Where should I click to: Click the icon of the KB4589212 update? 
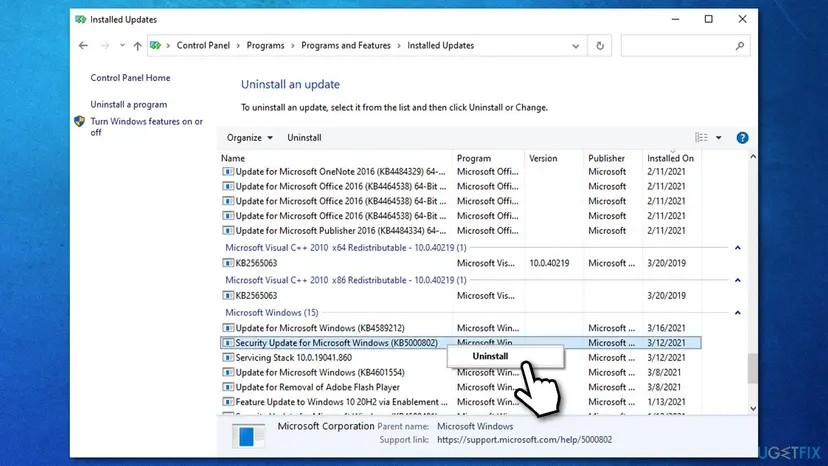pyautogui.click(x=228, y=328)
